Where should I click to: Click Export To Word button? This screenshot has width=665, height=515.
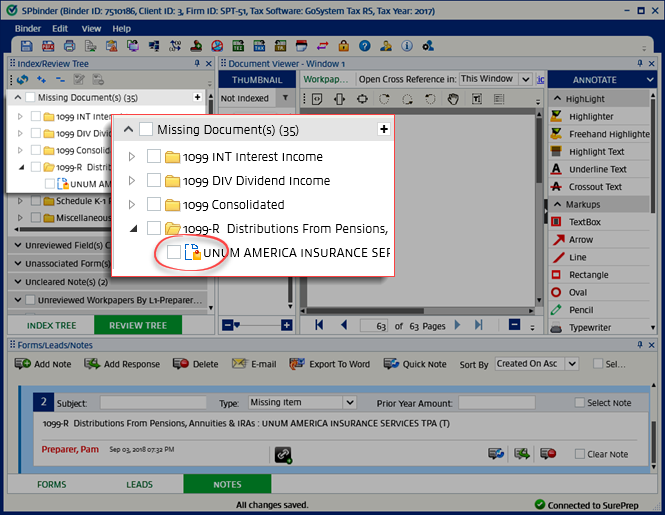[330, 364]
